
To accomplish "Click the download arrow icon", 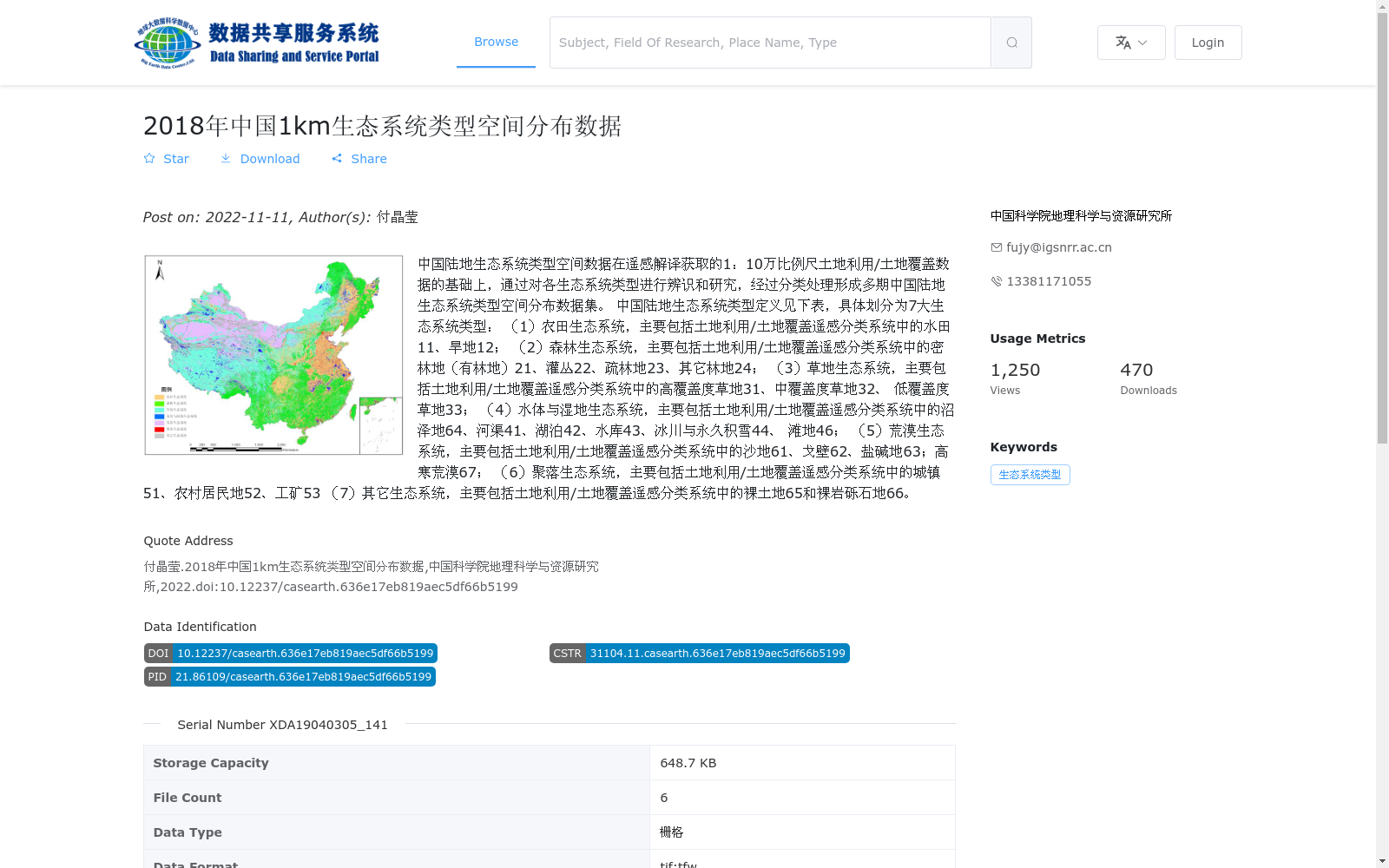I will pos(226,158).
